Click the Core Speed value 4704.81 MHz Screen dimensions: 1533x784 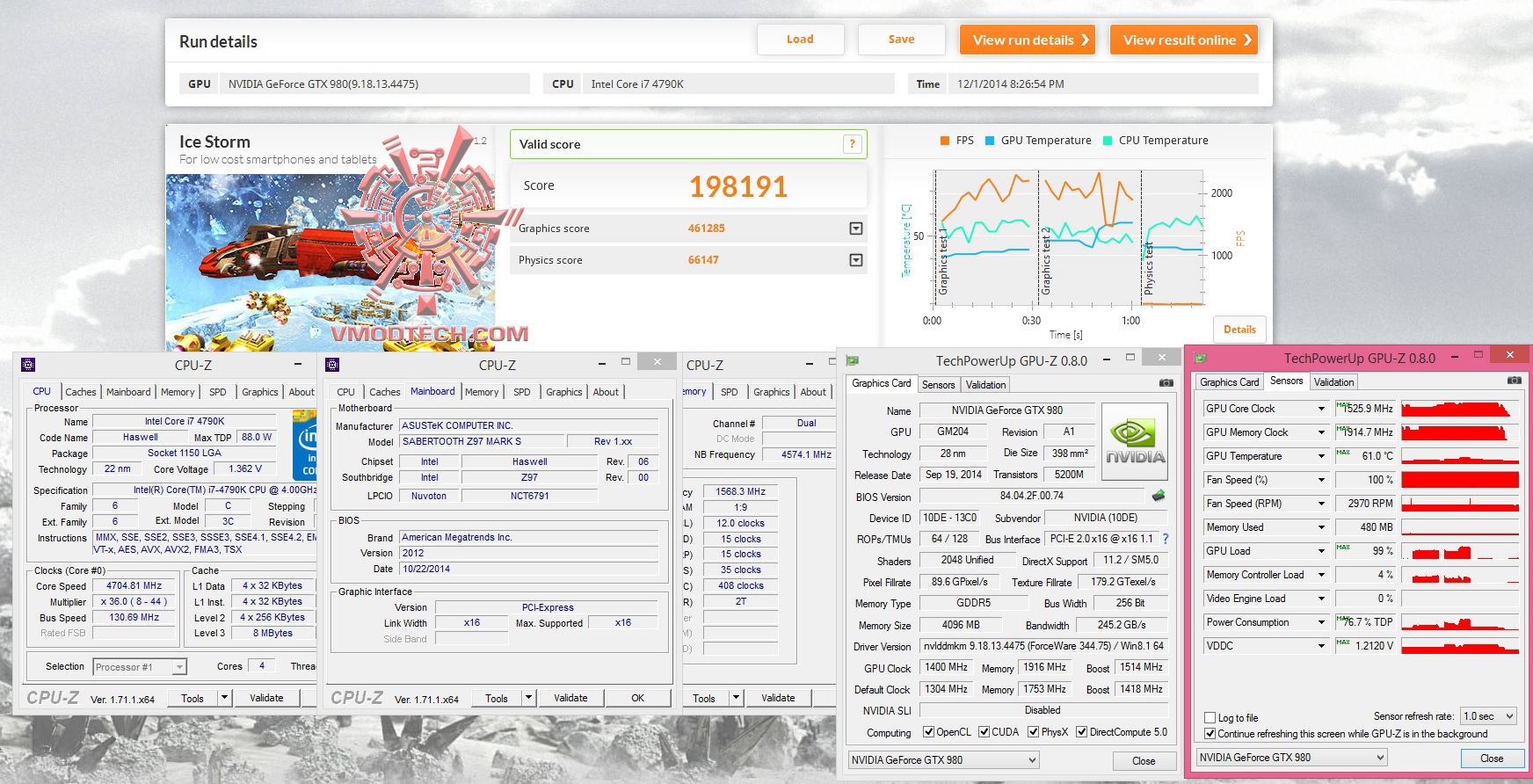click(134, 585)
